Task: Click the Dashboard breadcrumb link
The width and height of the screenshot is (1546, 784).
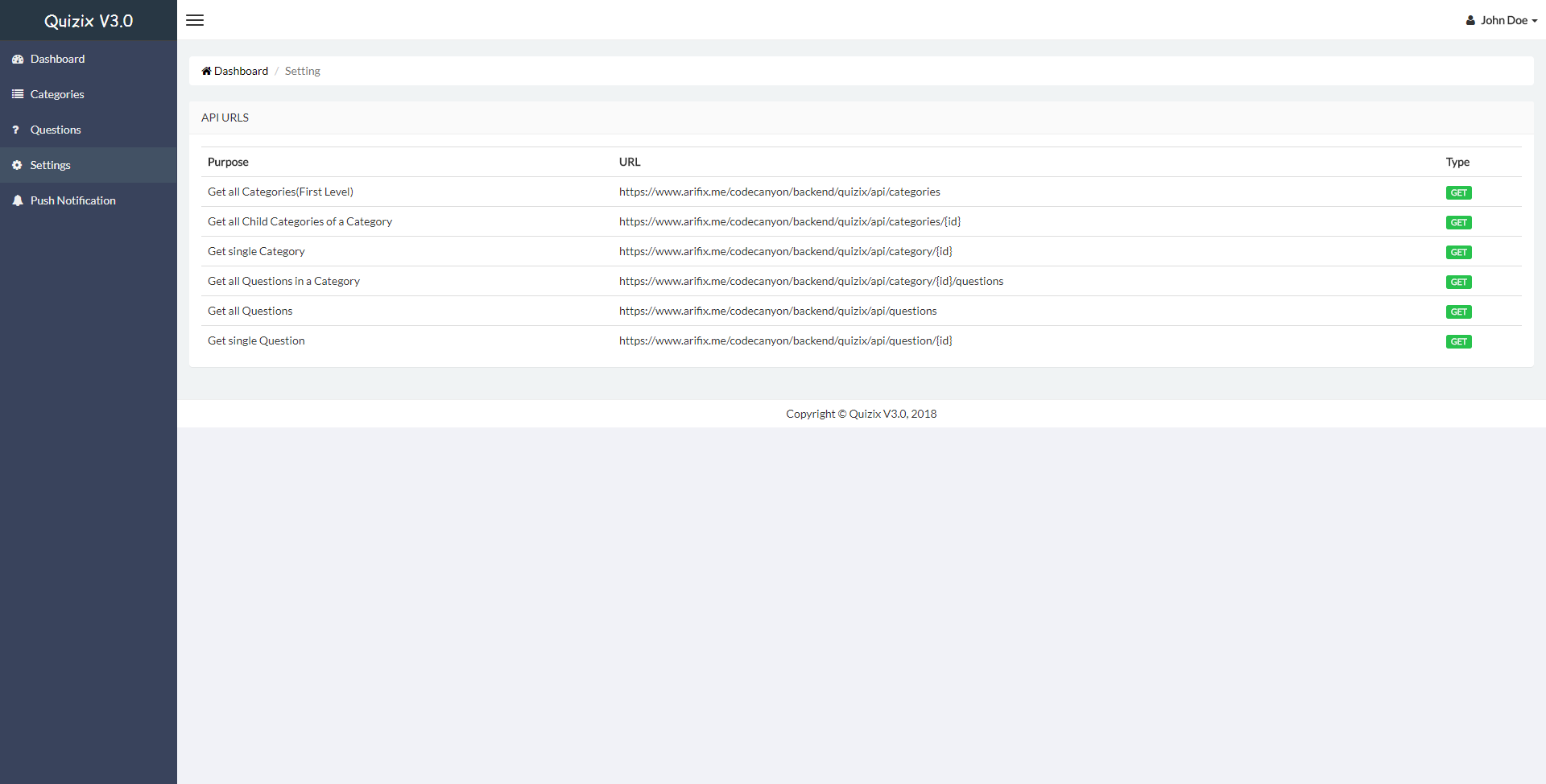Action: click(x=241, y=71)
